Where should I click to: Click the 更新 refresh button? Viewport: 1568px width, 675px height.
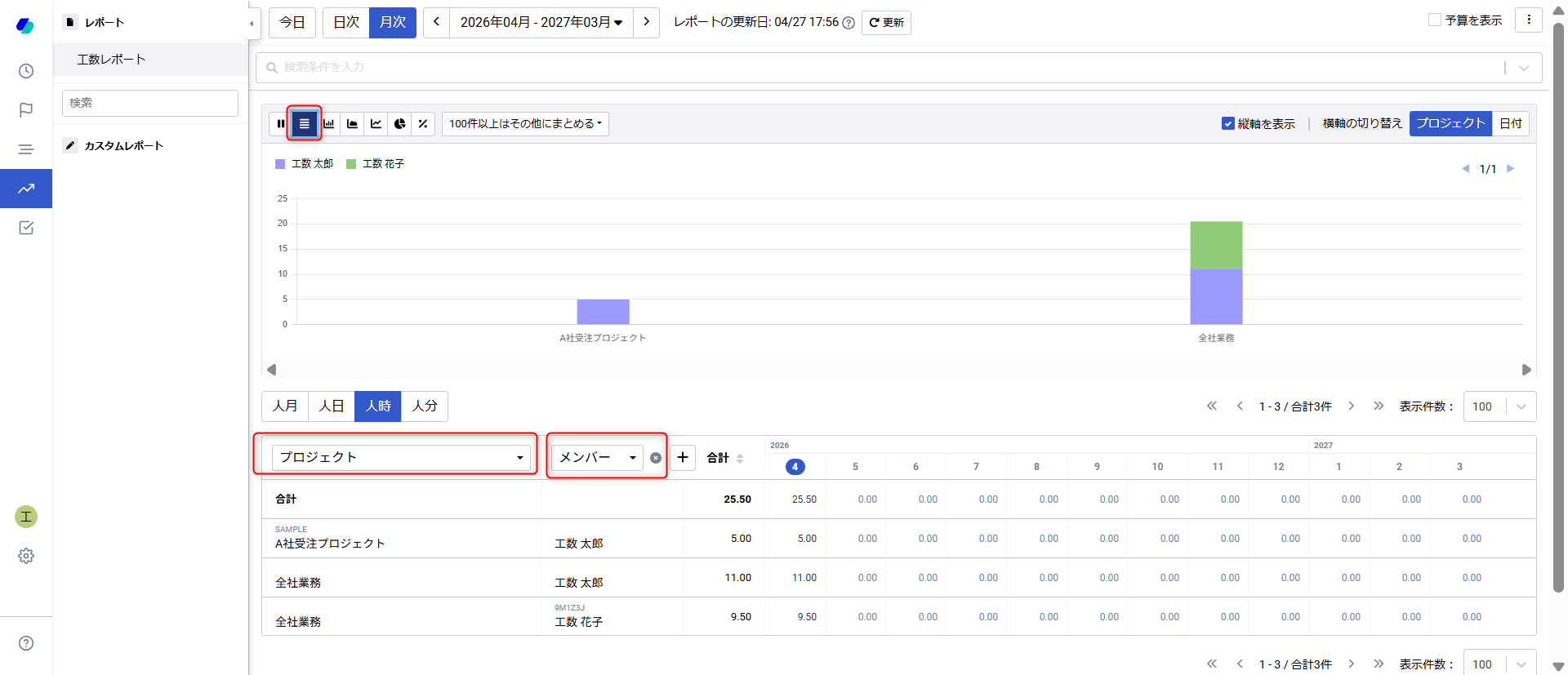click(x=886, y=23)
